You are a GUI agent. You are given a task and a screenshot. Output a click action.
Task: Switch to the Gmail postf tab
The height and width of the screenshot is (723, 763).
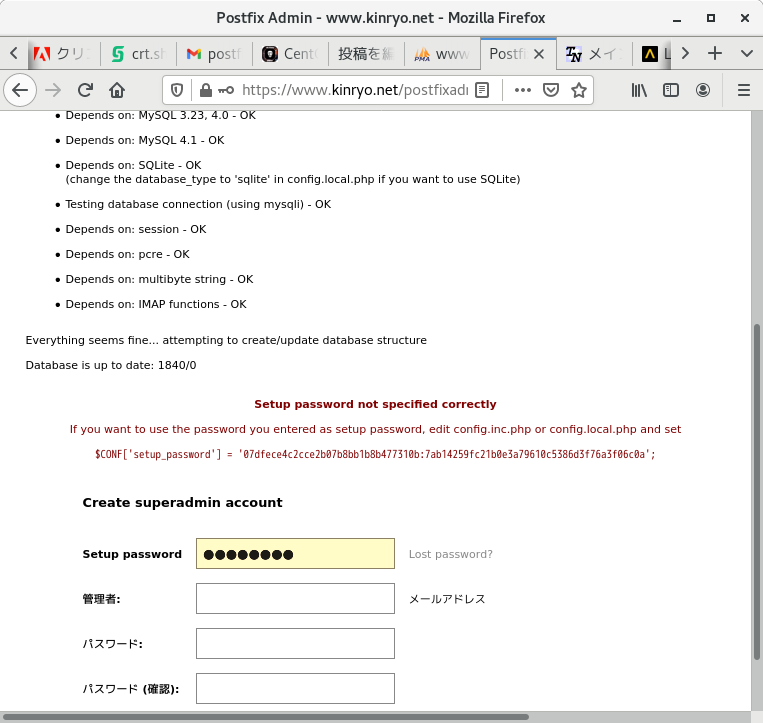coord(214,54)
